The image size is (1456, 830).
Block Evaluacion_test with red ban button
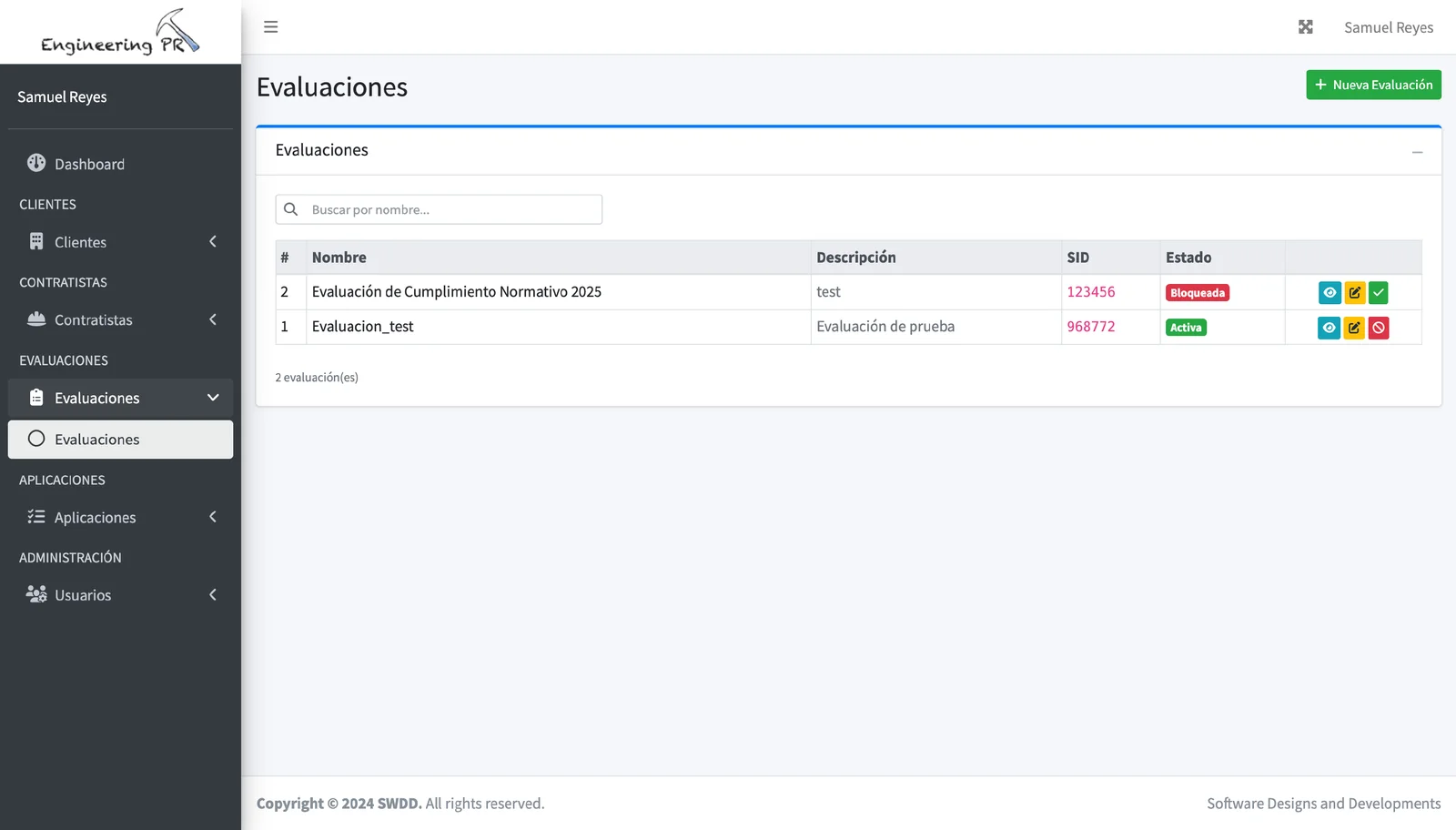pos(1379,328)
